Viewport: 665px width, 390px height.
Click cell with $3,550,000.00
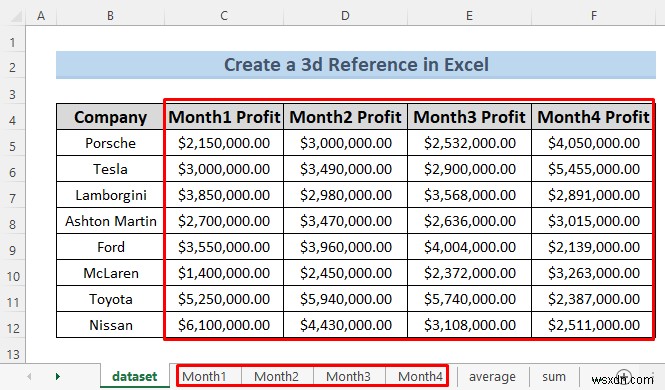pos(224,247)
